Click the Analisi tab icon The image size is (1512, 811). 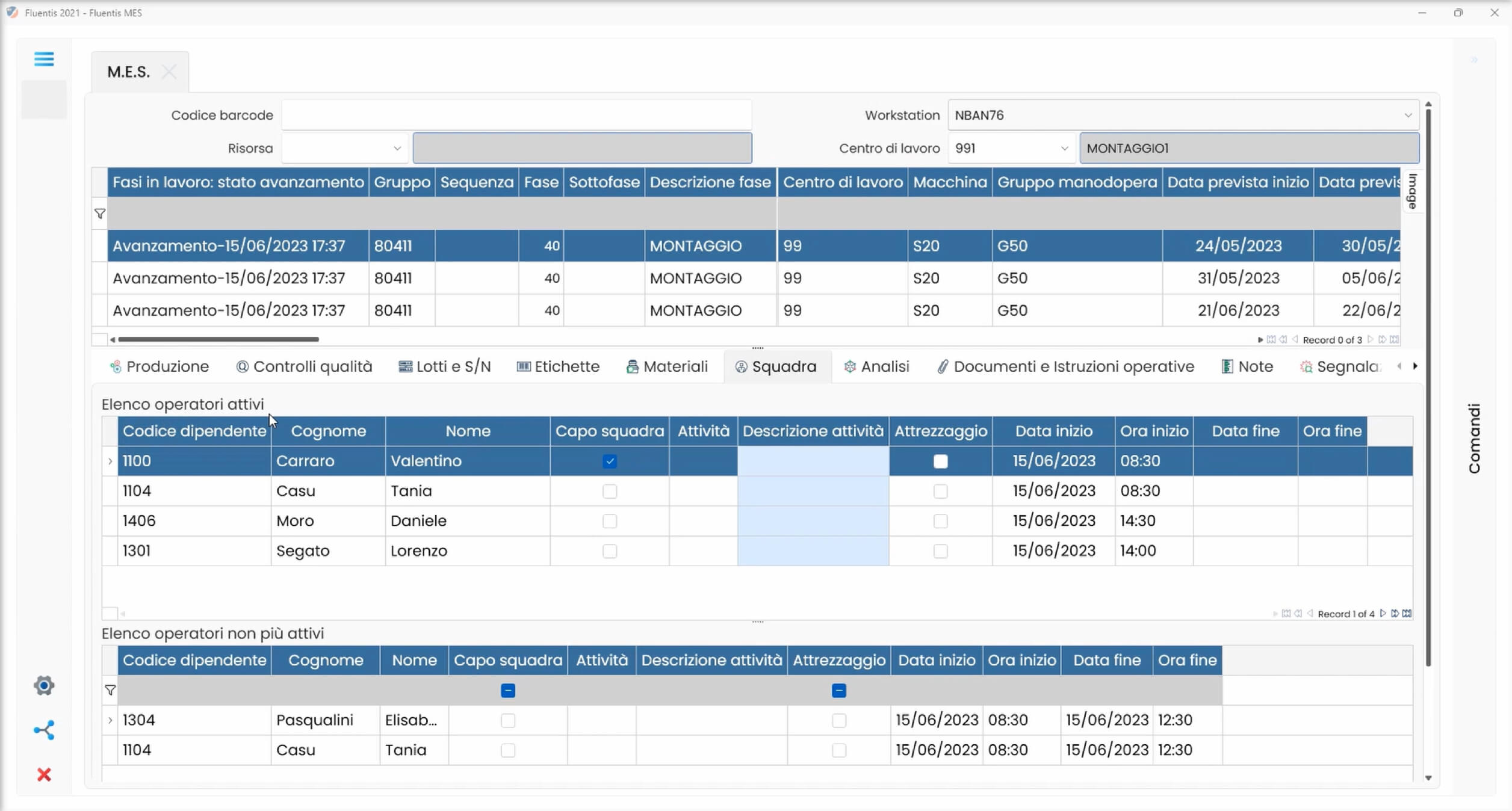[x=850, y=366]
